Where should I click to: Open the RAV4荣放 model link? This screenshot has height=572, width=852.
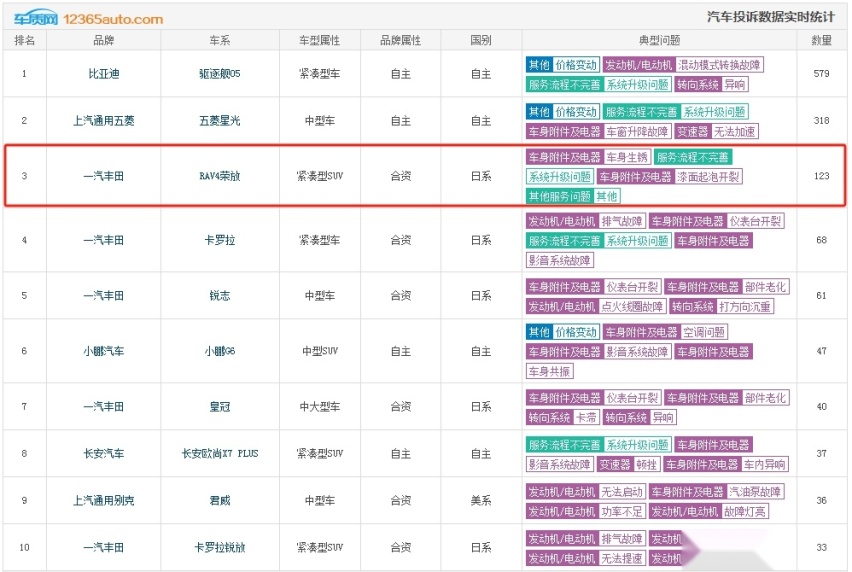pos(220,176)
